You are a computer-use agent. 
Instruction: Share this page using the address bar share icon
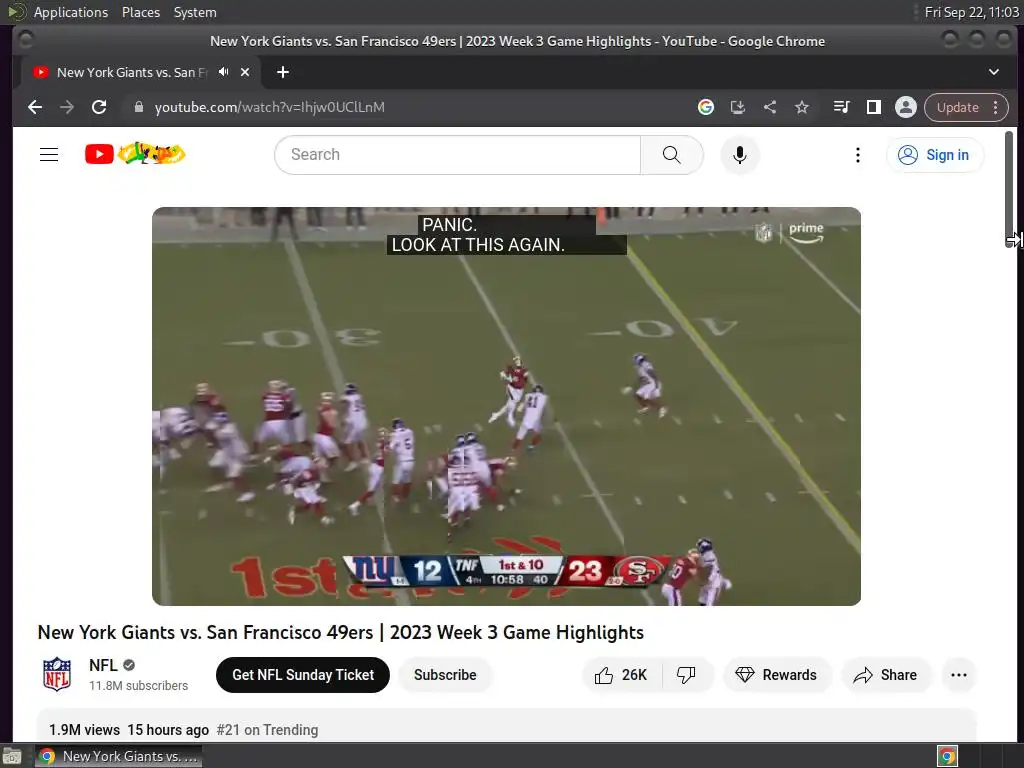pos(770,107)
